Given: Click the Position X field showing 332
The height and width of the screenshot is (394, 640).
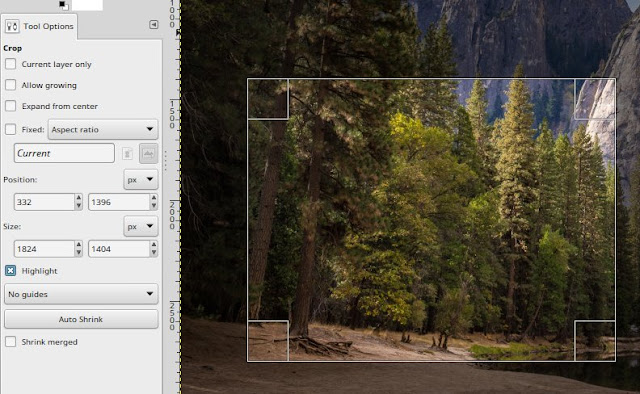Looking at the screenshot, I should coord(44,202).
